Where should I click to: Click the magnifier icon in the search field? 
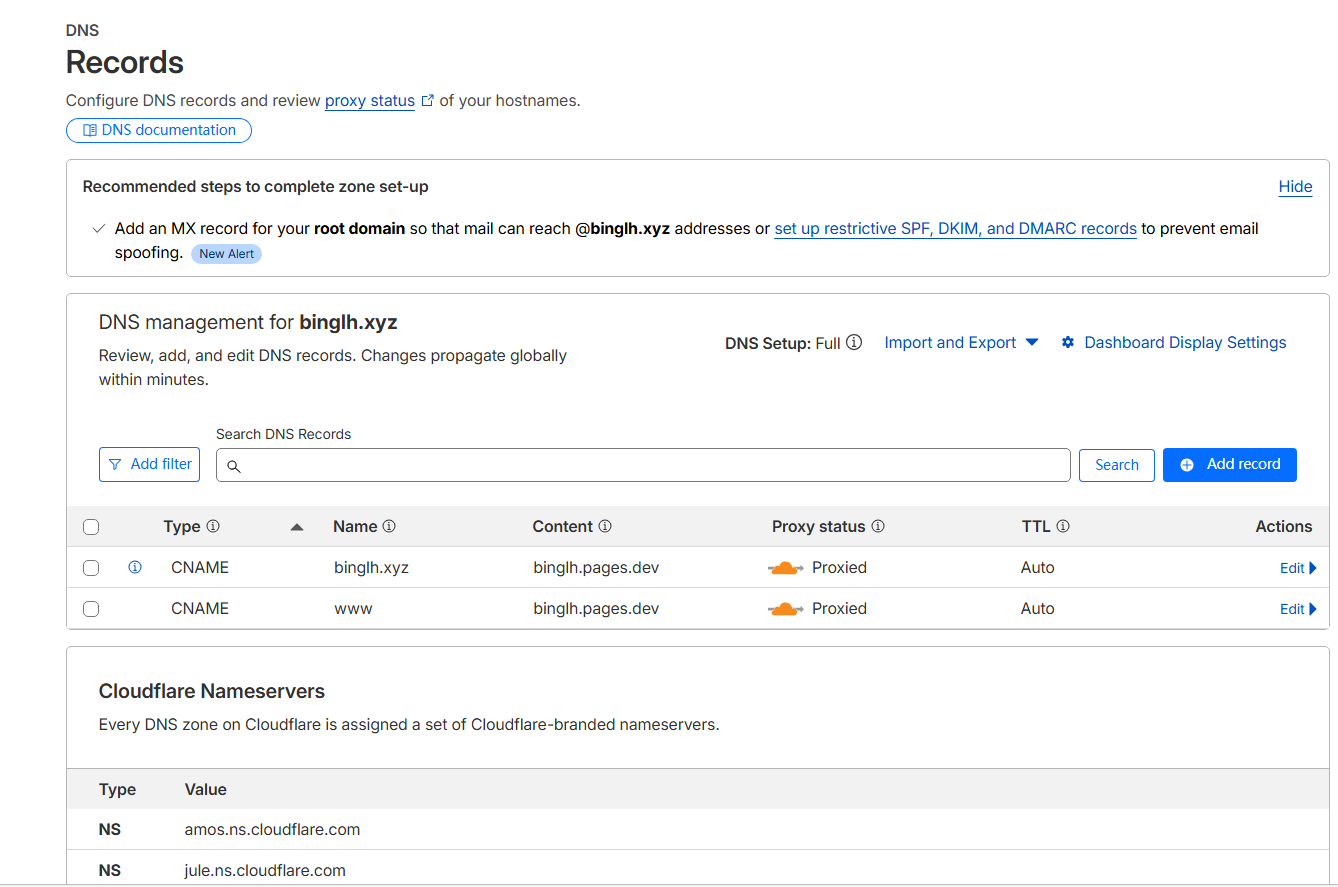point(234,466)
